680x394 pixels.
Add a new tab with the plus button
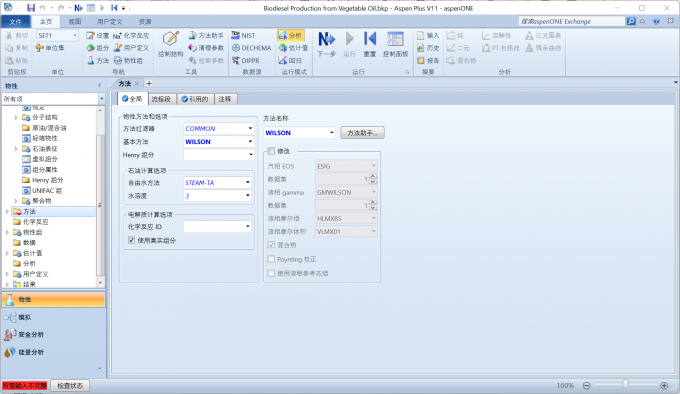point(149,83)
